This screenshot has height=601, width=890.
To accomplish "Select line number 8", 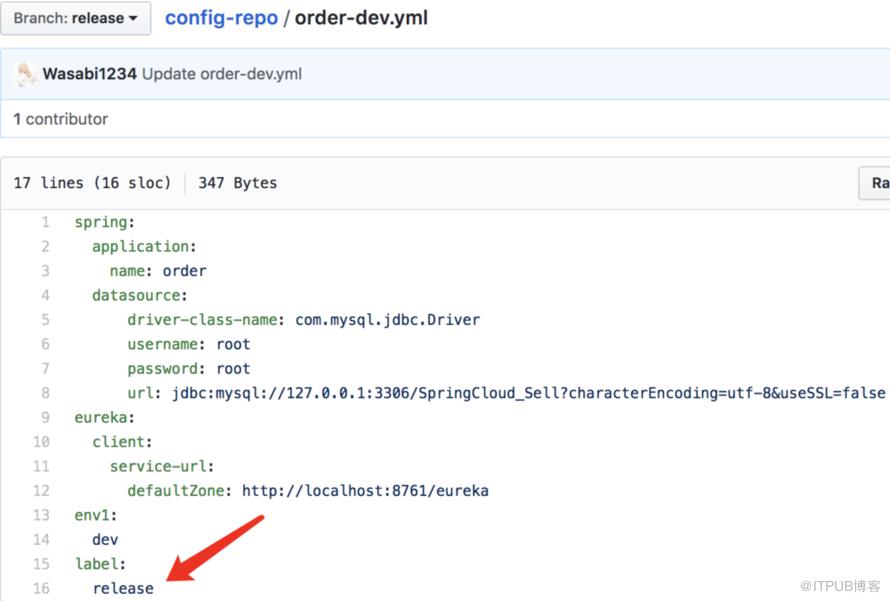I will (x=45, y=393).
